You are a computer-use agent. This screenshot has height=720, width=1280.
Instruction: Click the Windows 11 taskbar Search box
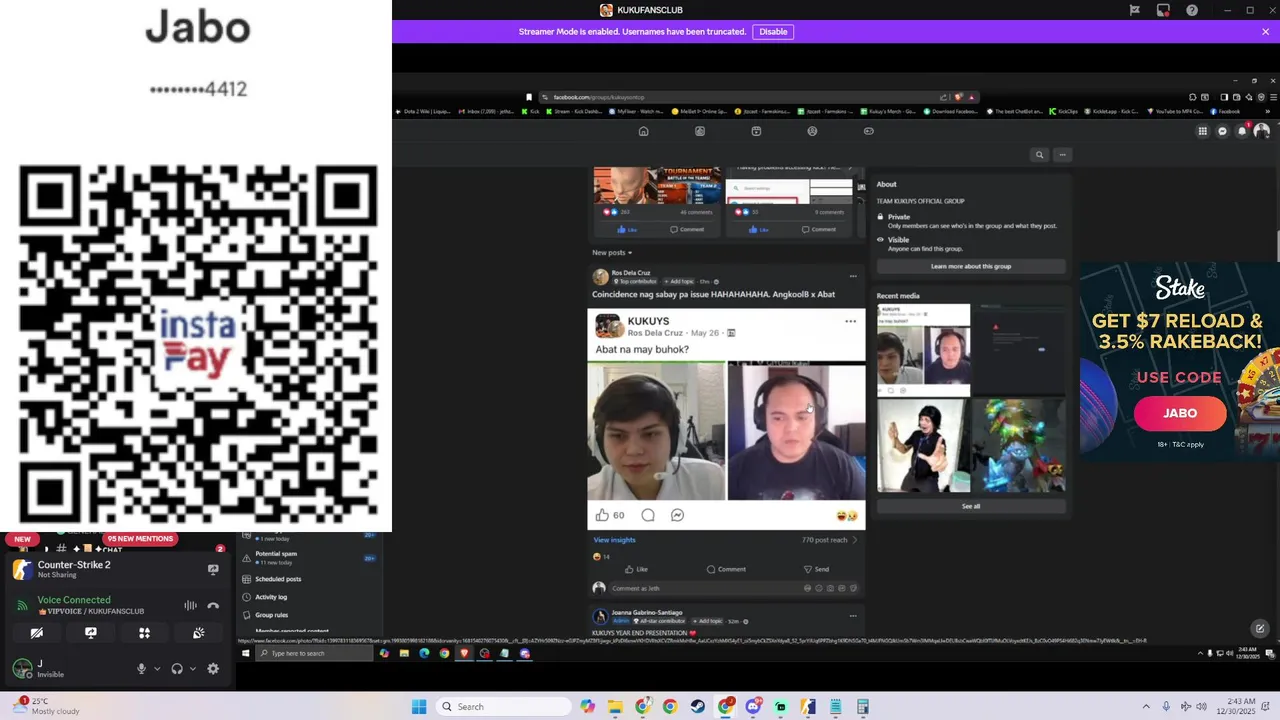(x=505, y=707)
